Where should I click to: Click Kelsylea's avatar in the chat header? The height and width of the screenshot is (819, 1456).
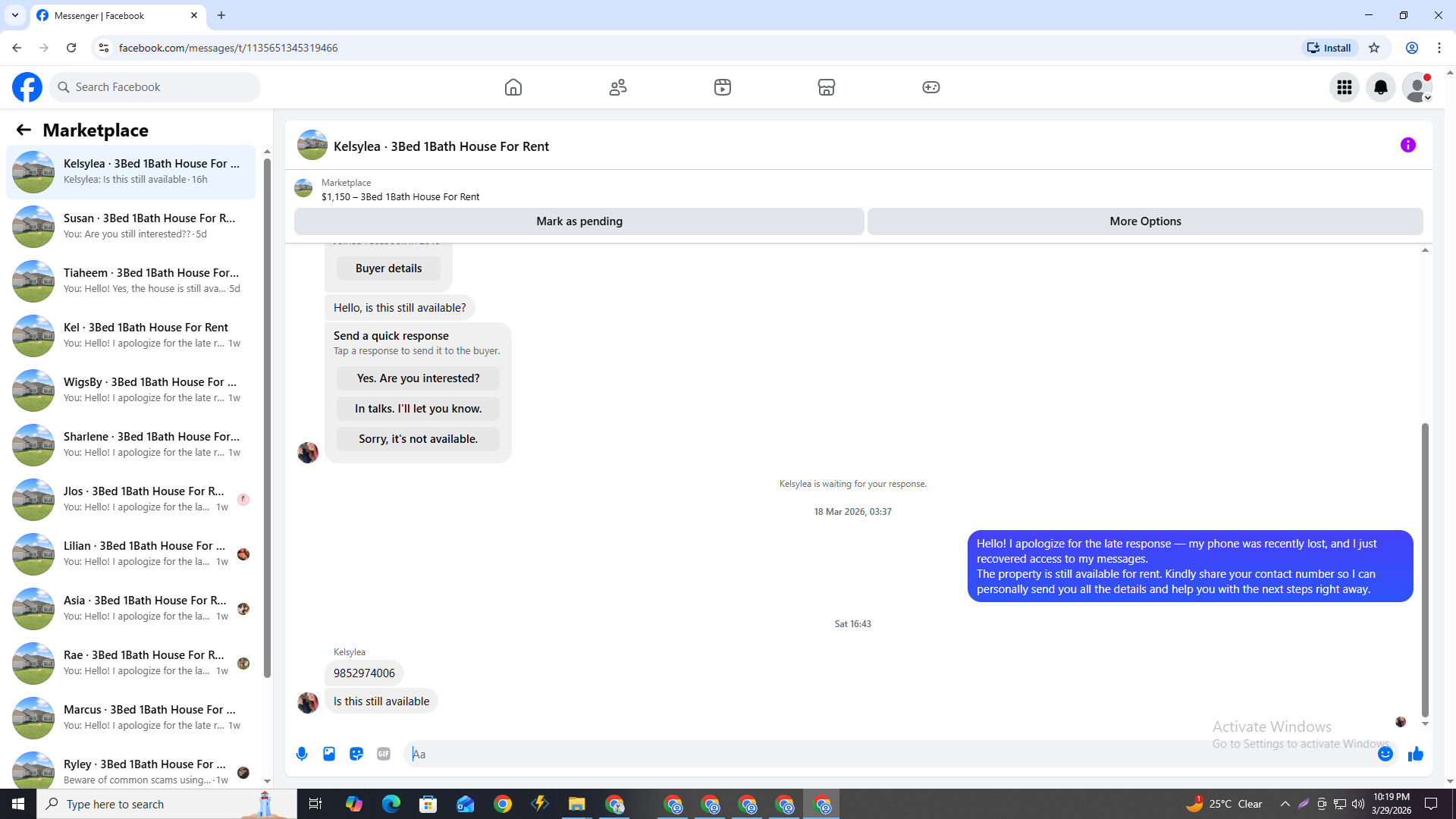point(312,145)
